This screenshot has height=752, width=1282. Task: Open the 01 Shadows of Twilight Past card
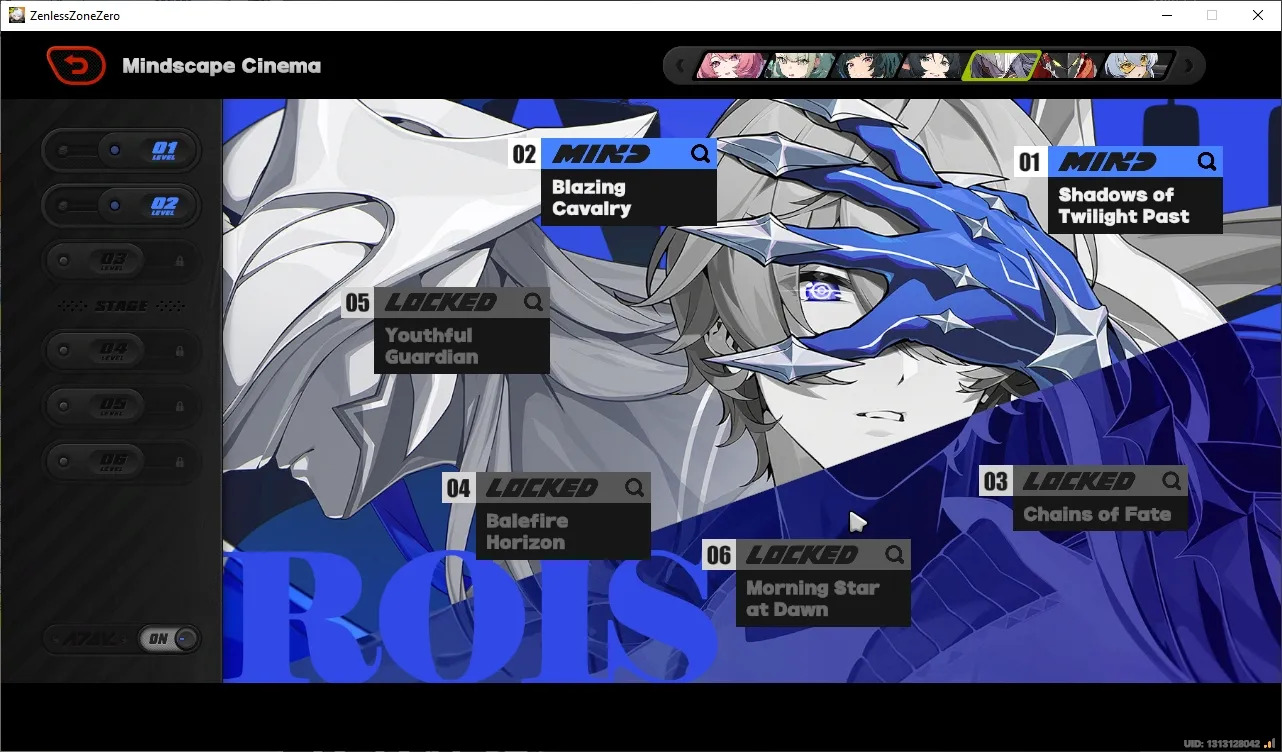(1118, 190)
